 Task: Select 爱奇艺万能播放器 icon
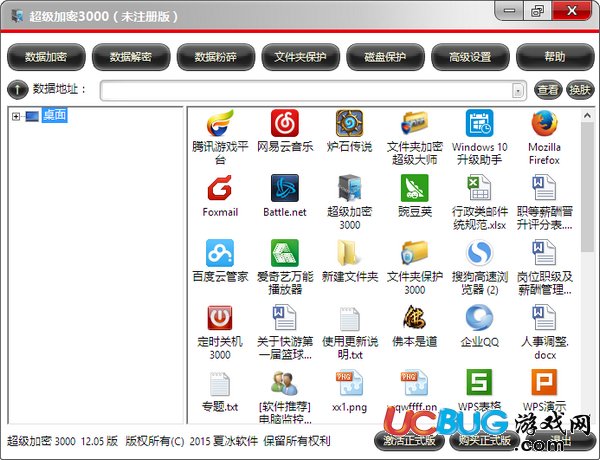point(285,253)
